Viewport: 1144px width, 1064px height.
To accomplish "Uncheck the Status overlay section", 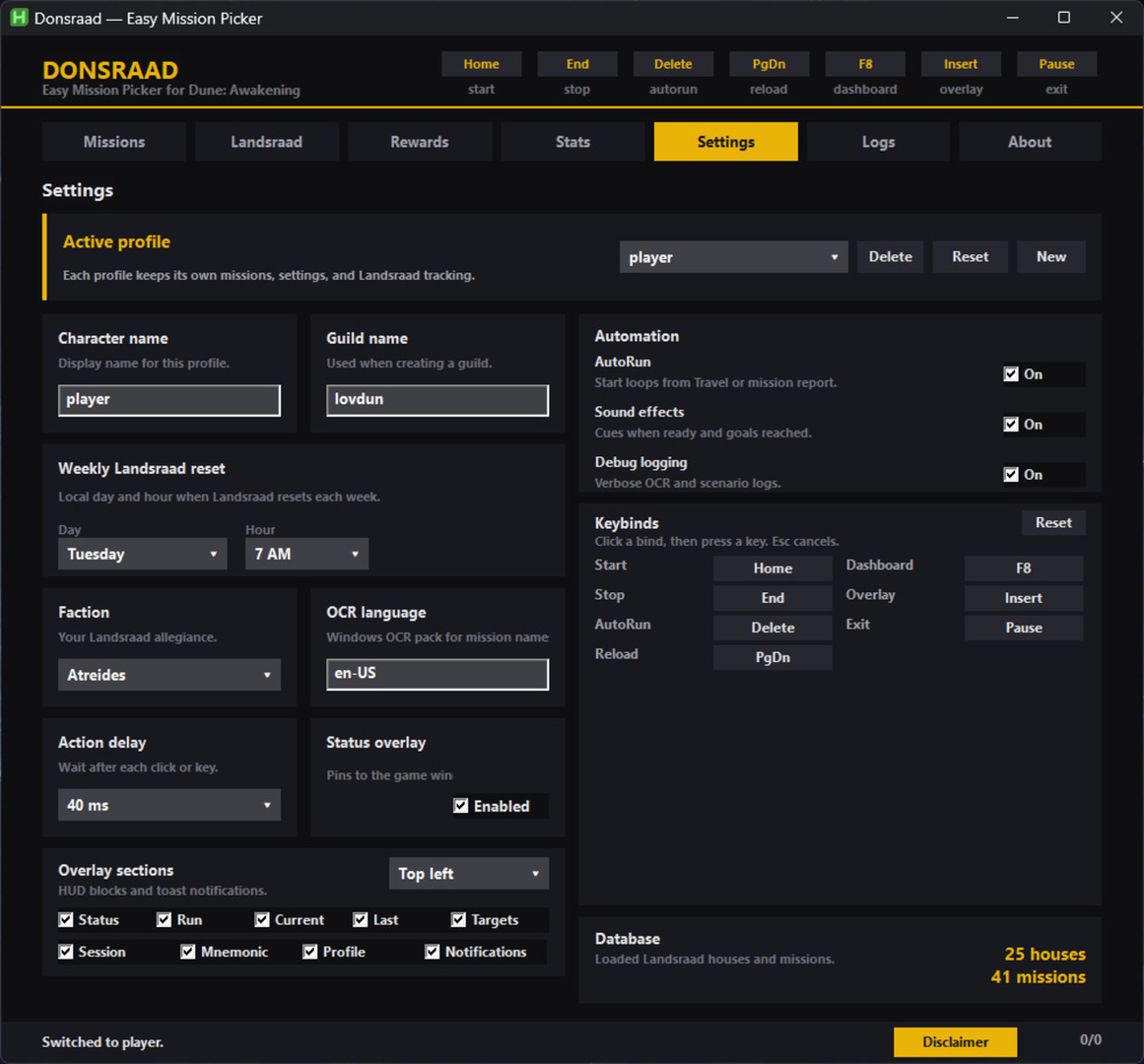I will pyautogui.click(x=66, y=919).
